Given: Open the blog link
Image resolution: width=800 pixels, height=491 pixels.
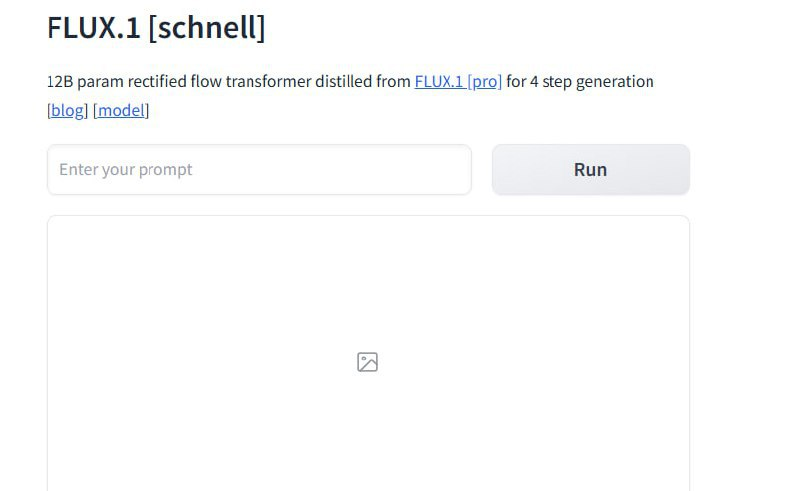Looking at the screenshot, I should [67, 111].
